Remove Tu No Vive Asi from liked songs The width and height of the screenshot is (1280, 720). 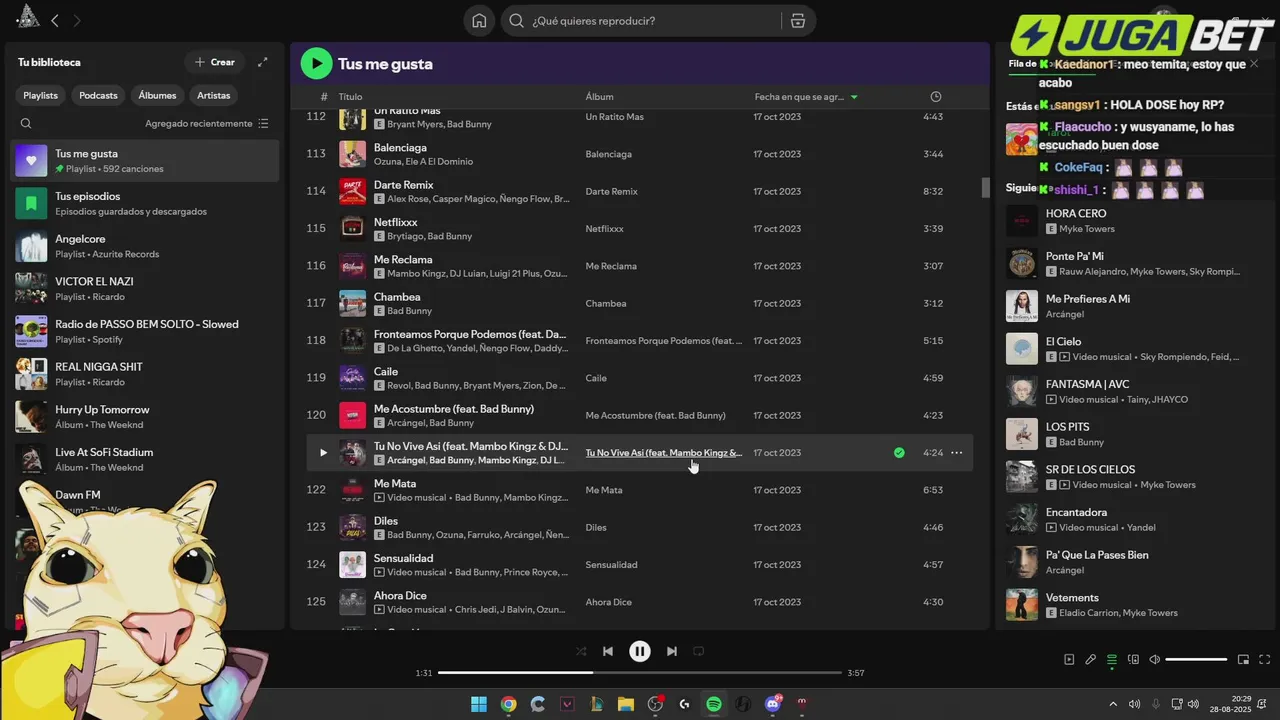click(x=899, y=453)
